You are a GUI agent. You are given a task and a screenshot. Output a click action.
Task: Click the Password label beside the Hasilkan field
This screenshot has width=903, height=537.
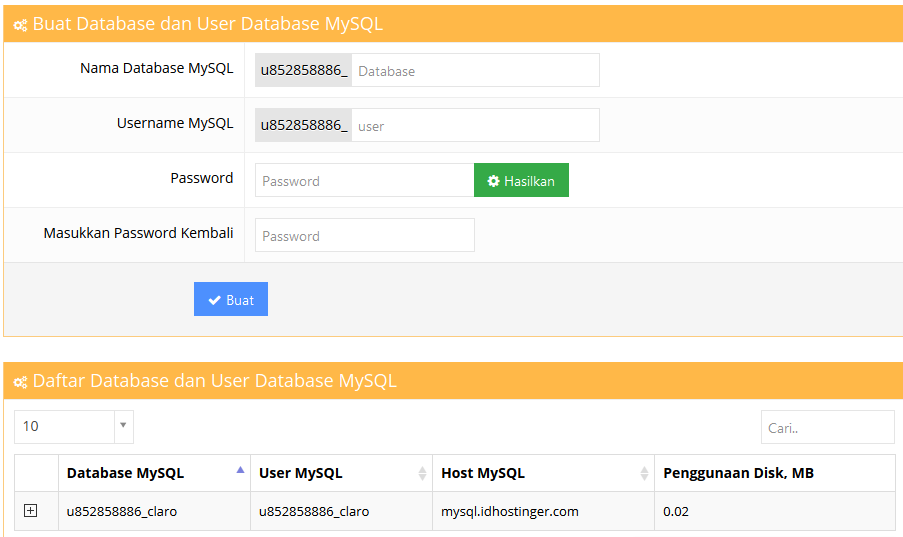tap(202, 178)
